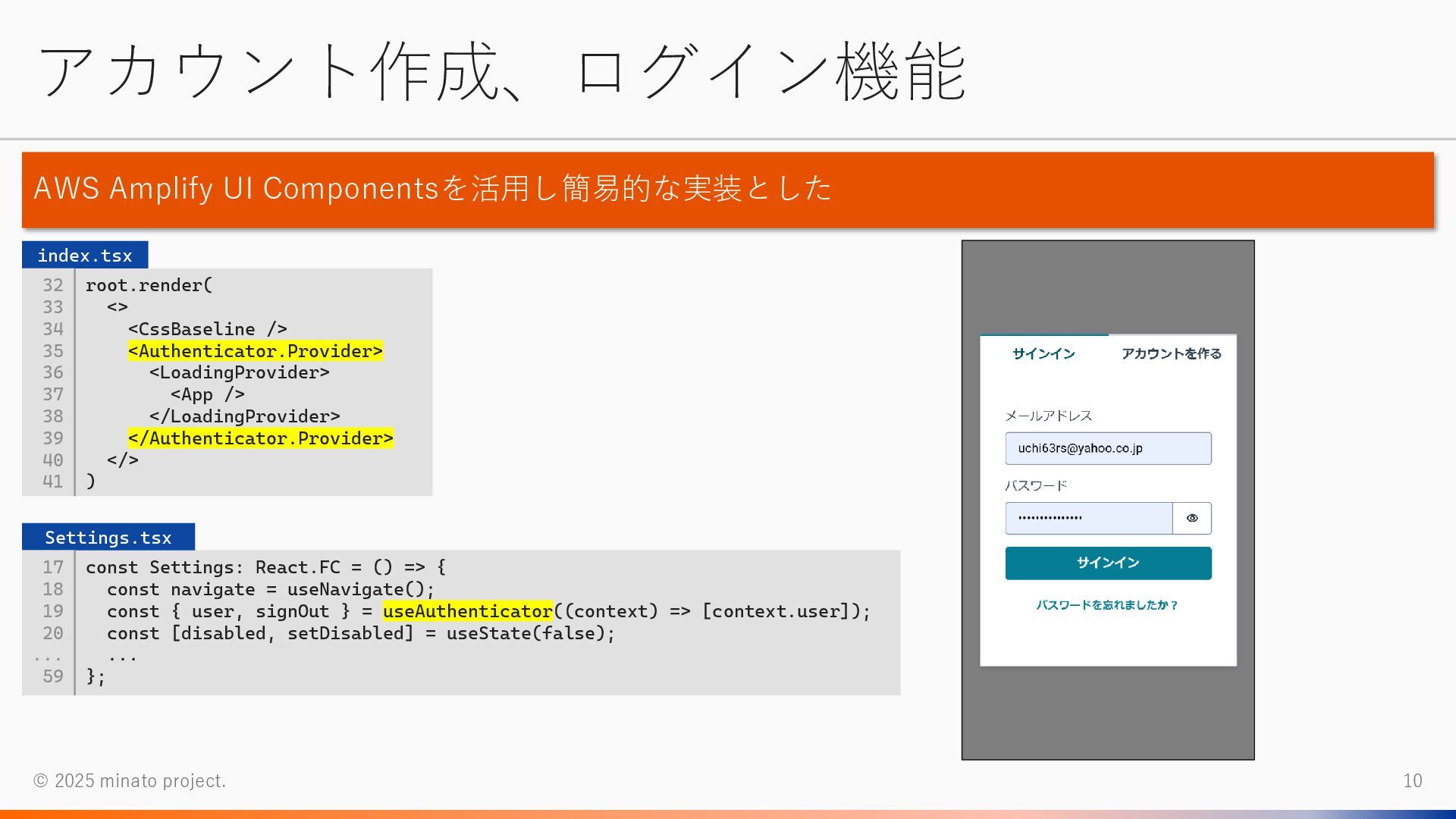Screen dimensions: 1456x819
Task: Click highlighted closing Authenticator.Provider tag
Action: point(261,438)
